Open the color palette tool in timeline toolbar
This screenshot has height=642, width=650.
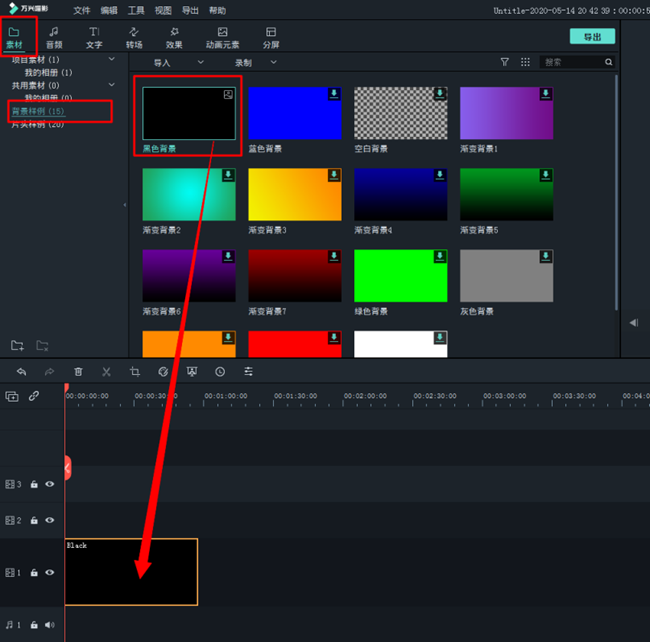coord(163,372)
